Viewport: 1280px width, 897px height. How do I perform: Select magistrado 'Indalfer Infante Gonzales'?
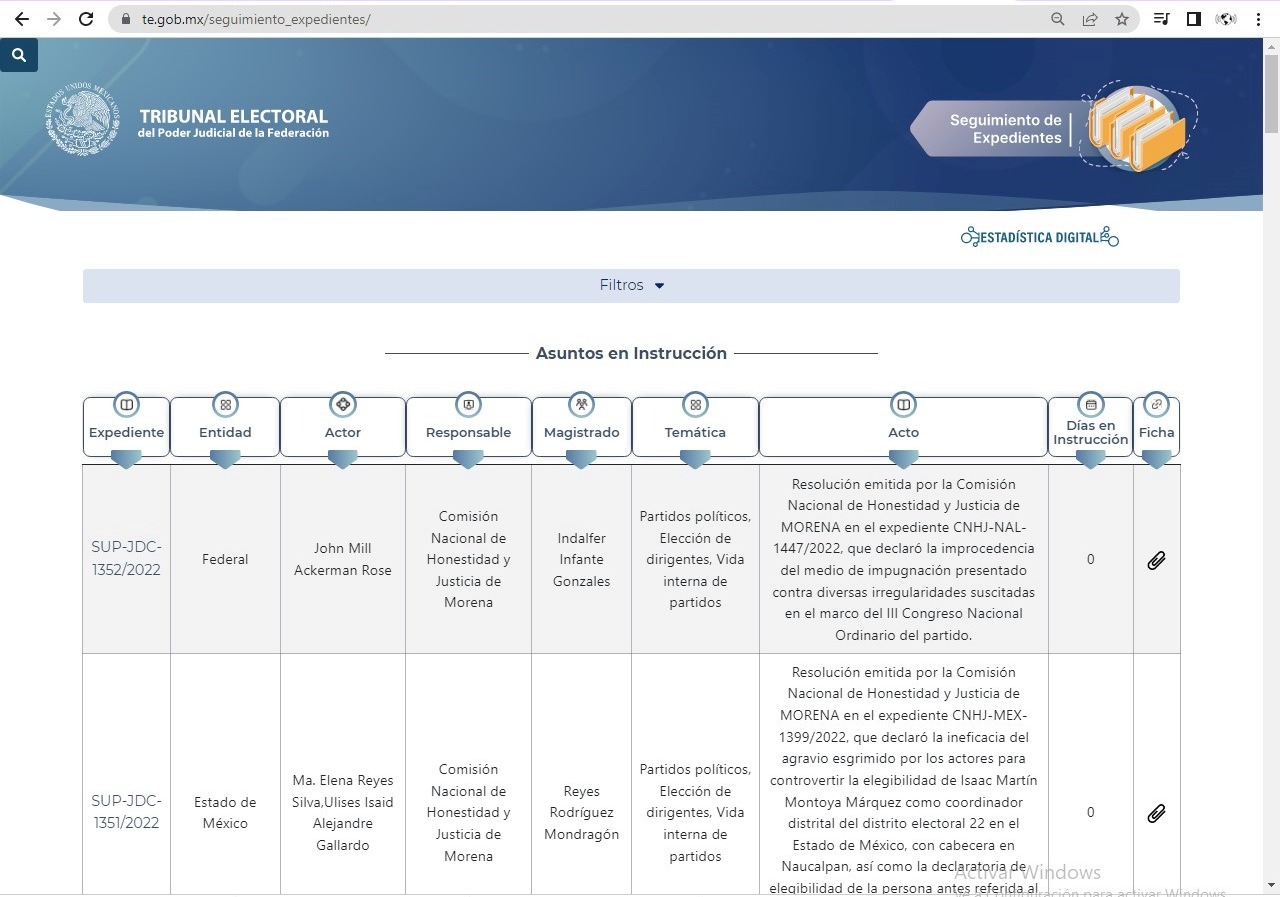click(x=581, y=559)
